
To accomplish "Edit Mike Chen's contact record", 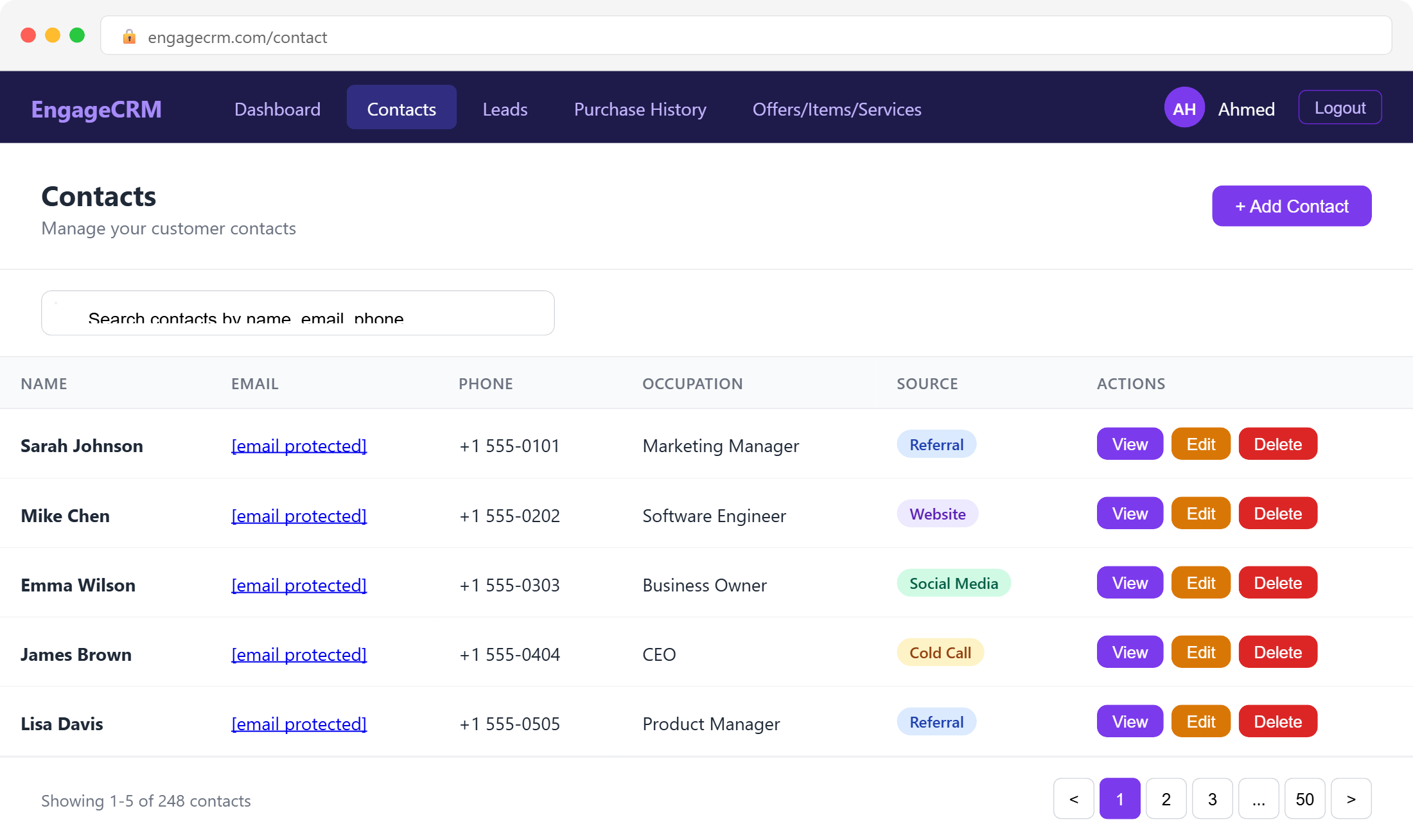I will tap(1200, 512).
